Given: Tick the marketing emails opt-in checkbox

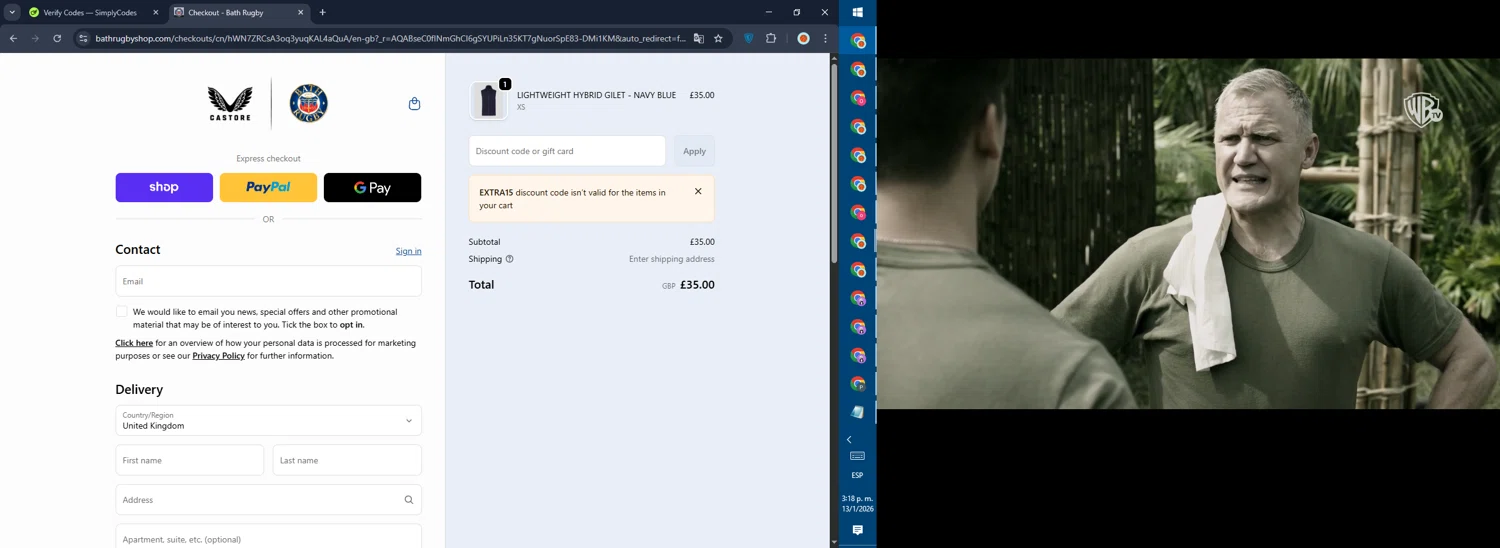Looking at the screenshot, I should 122,312.
